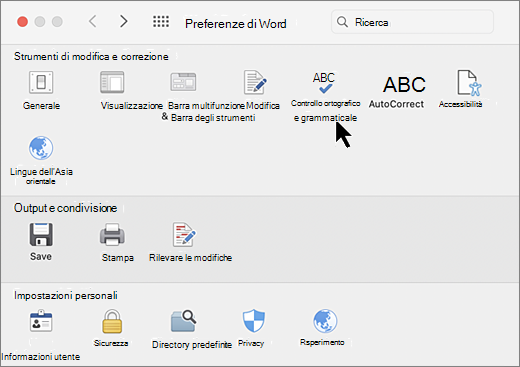This screenshot has width=520, height=367.
Task: Open AutoCorrect preferences
Action: [404, 84]
